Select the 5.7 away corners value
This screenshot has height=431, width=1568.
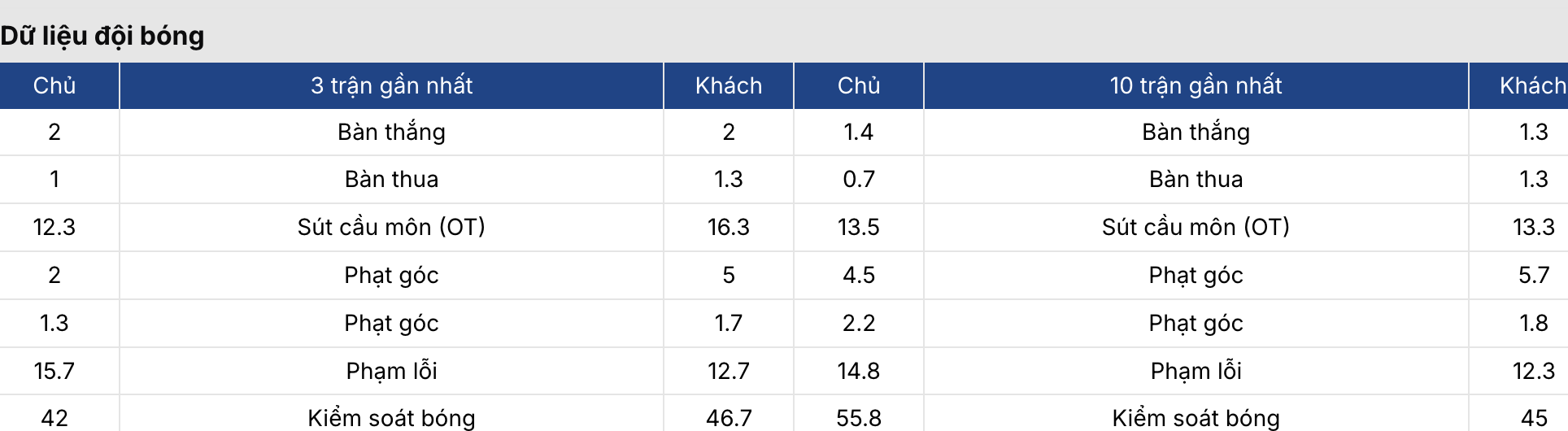coord(1533,275)
